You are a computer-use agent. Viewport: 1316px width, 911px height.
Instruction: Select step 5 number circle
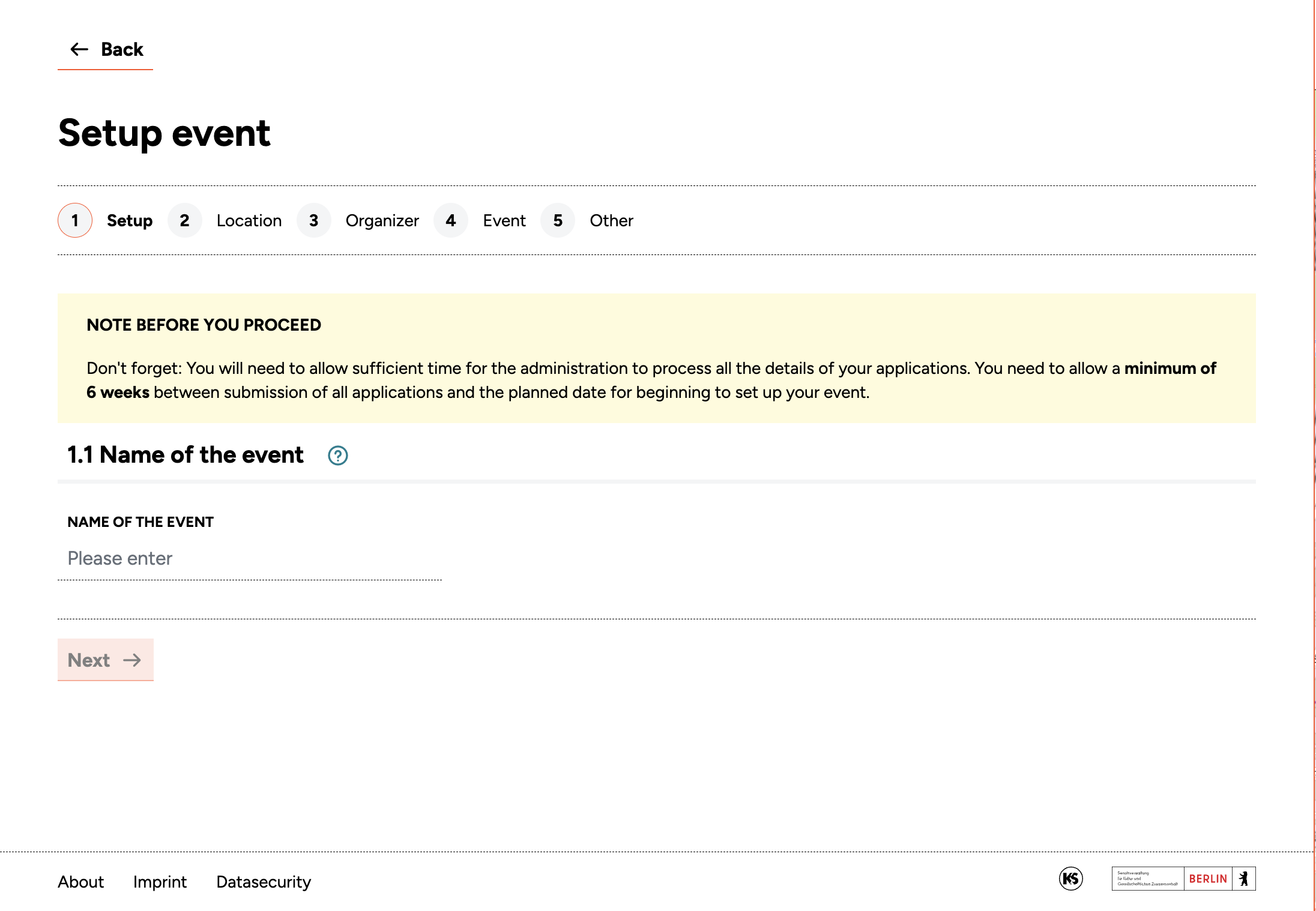(558, 221)
